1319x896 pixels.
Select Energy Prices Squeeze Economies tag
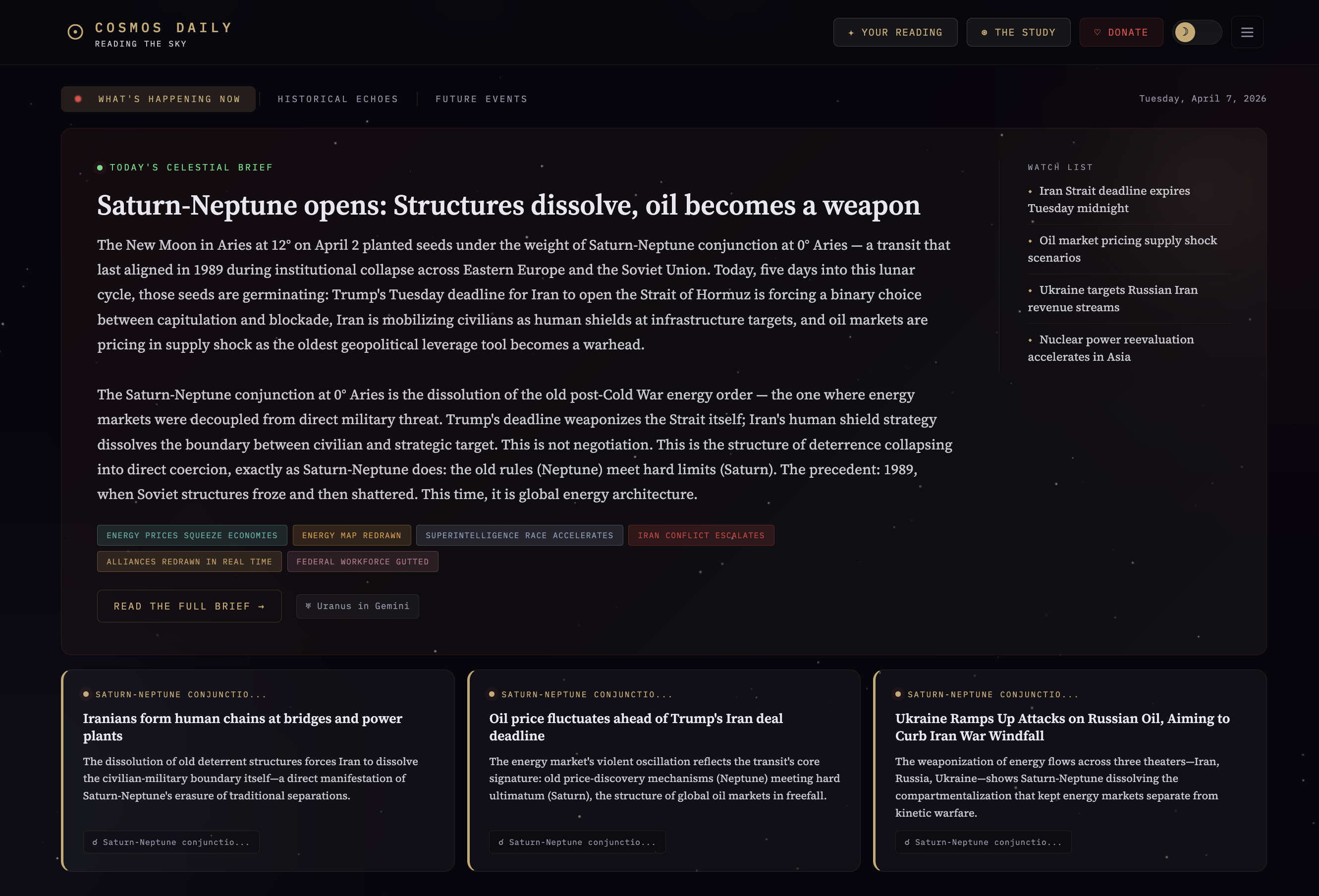point(192,535)
